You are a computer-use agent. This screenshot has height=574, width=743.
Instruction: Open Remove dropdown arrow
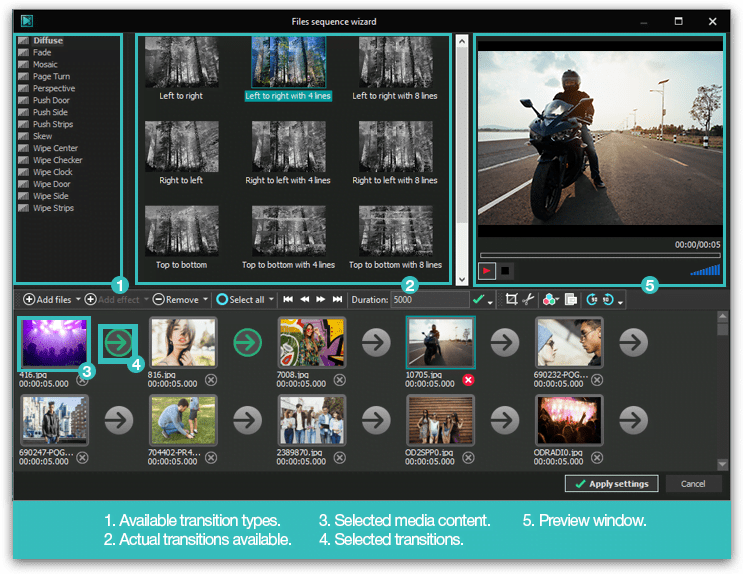pos(205,300)
